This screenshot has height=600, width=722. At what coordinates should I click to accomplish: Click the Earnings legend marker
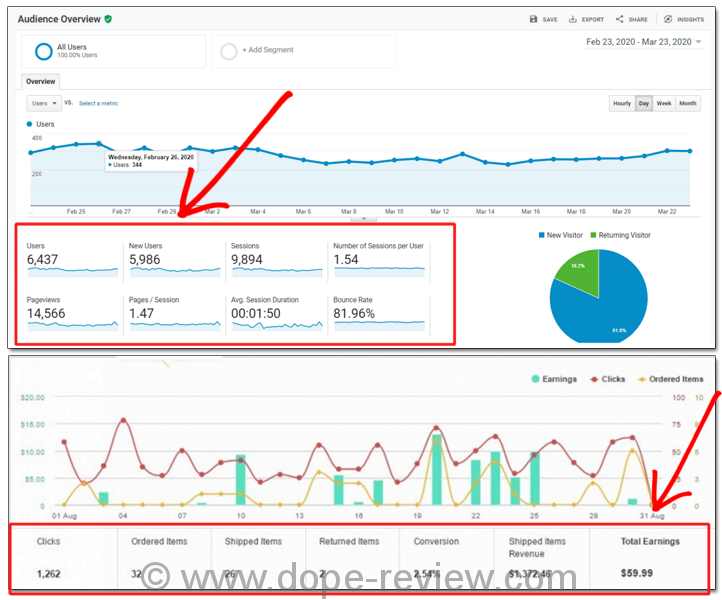(536, 379)
